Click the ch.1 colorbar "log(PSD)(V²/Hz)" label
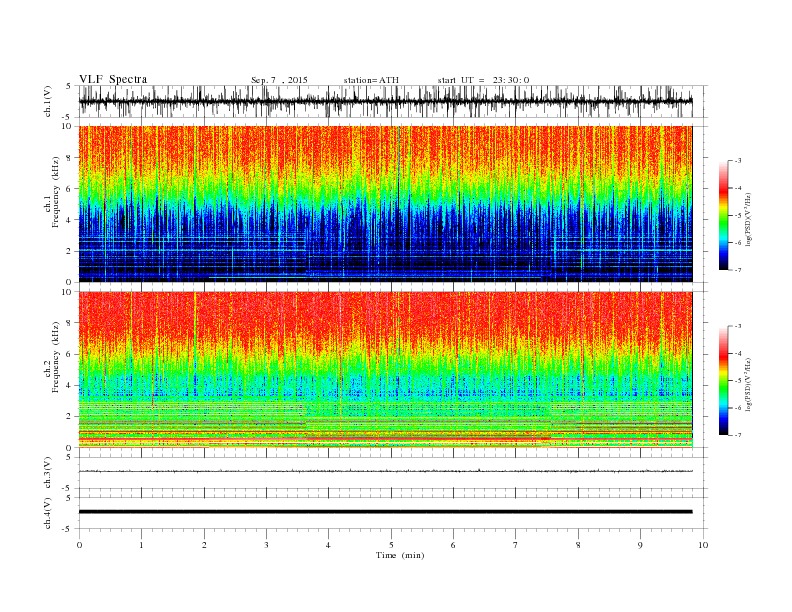This screenshot has height=612, width=792. click(748, 219)
